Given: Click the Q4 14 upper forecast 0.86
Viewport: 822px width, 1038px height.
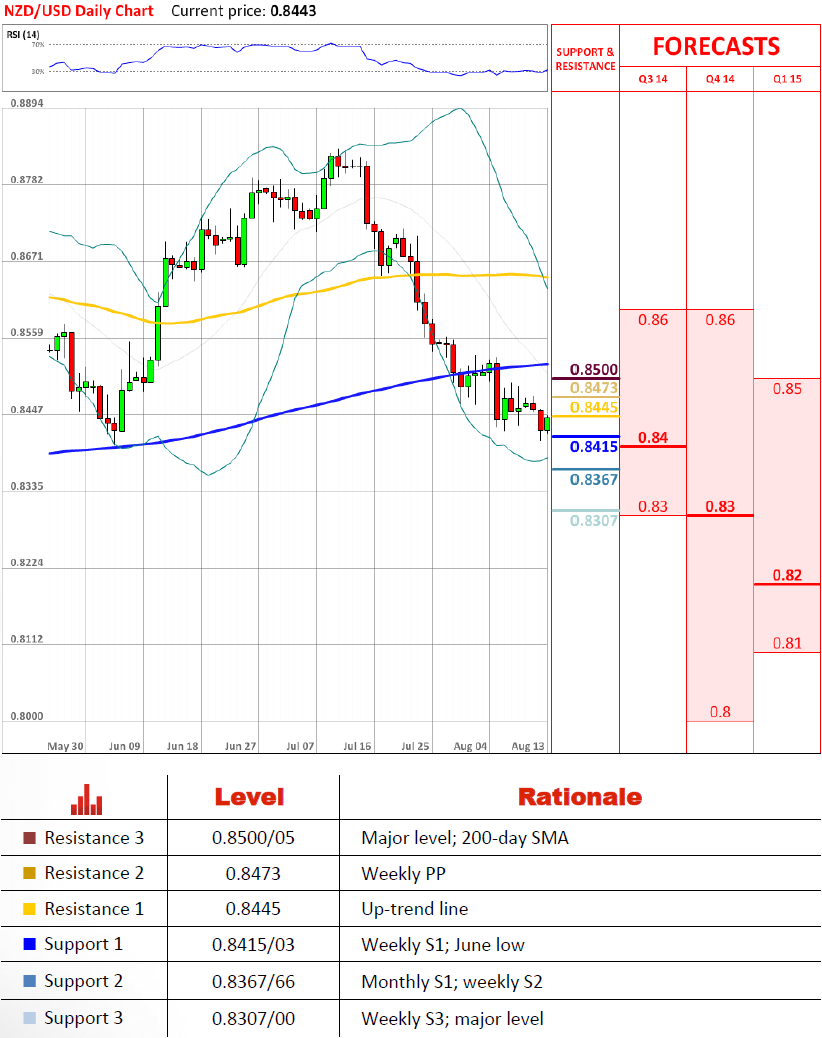Looking at the screenshot, I should 720,320.
